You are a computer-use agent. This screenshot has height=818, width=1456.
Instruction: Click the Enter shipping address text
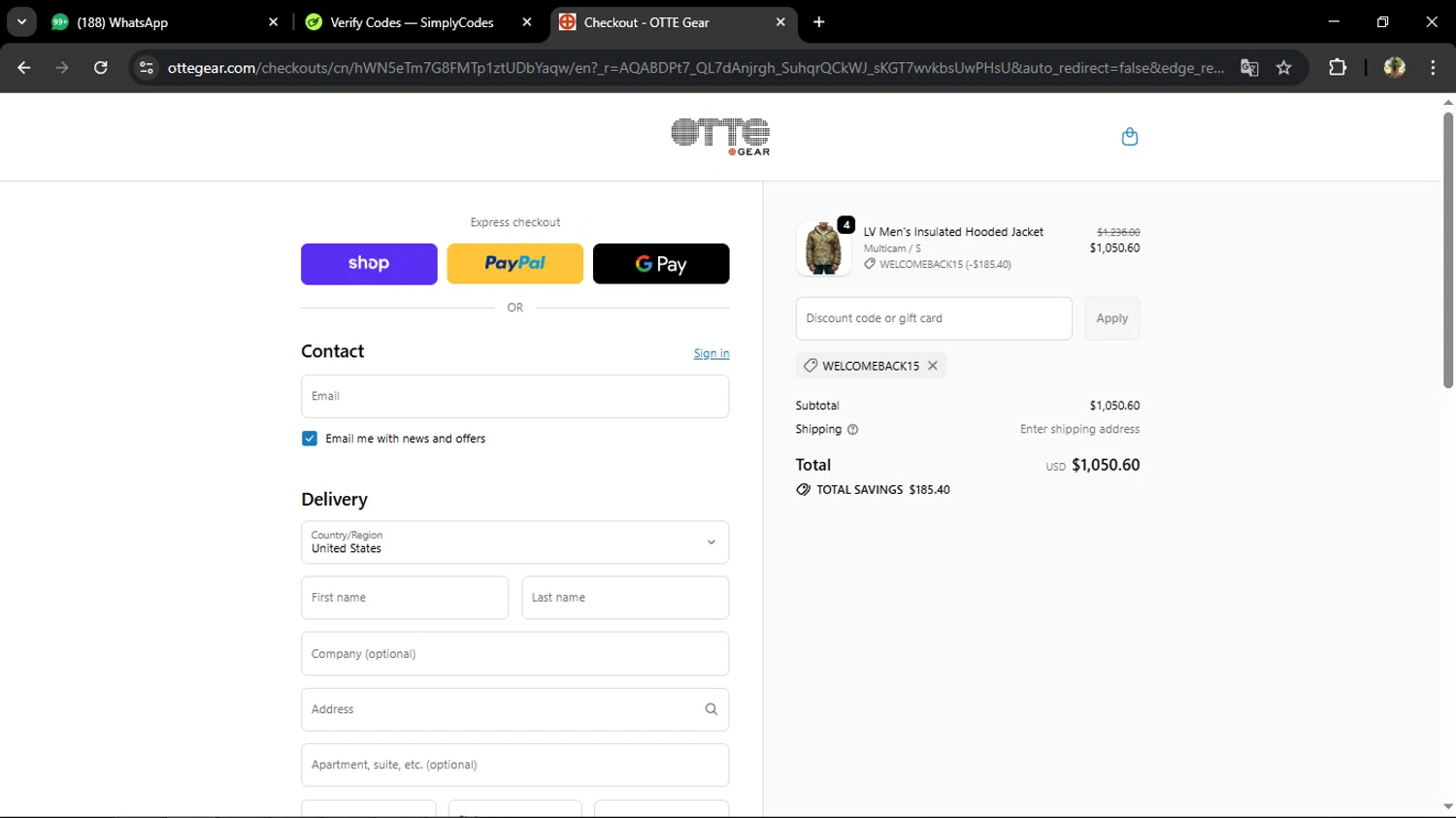coord(1079,430)
